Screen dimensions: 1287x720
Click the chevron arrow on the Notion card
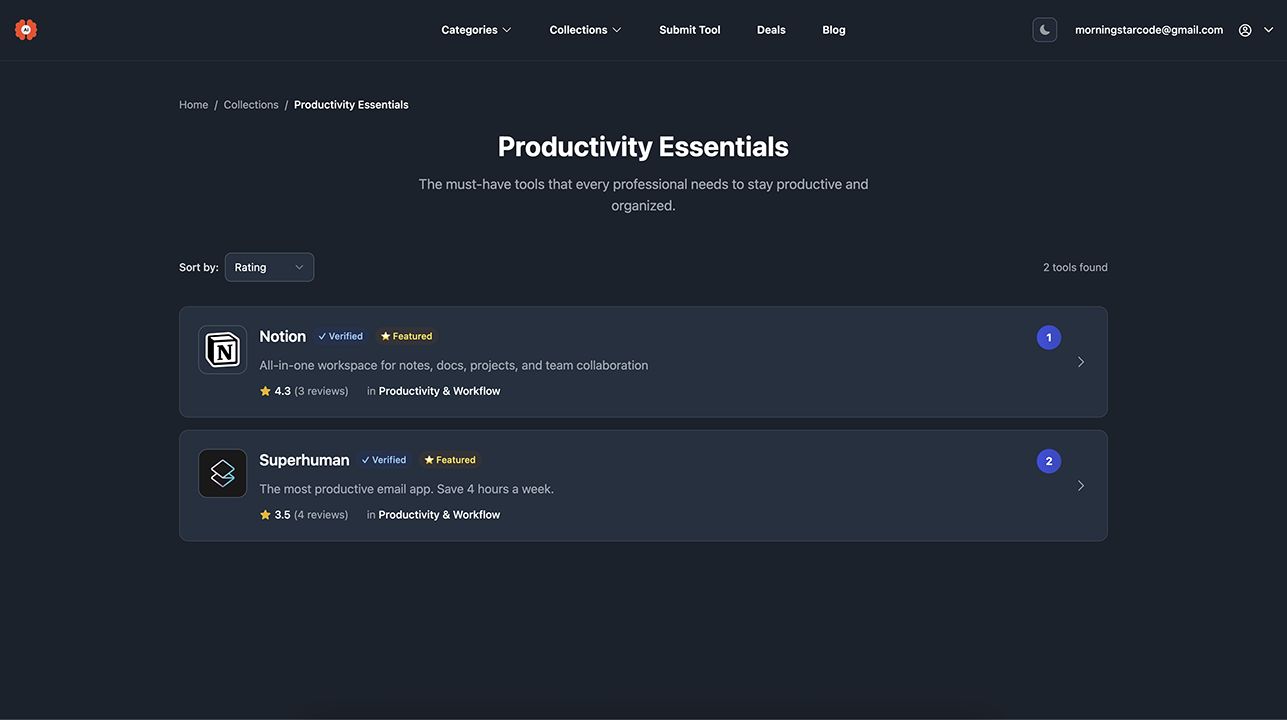pyautogui.click(x=1081, y=362)
